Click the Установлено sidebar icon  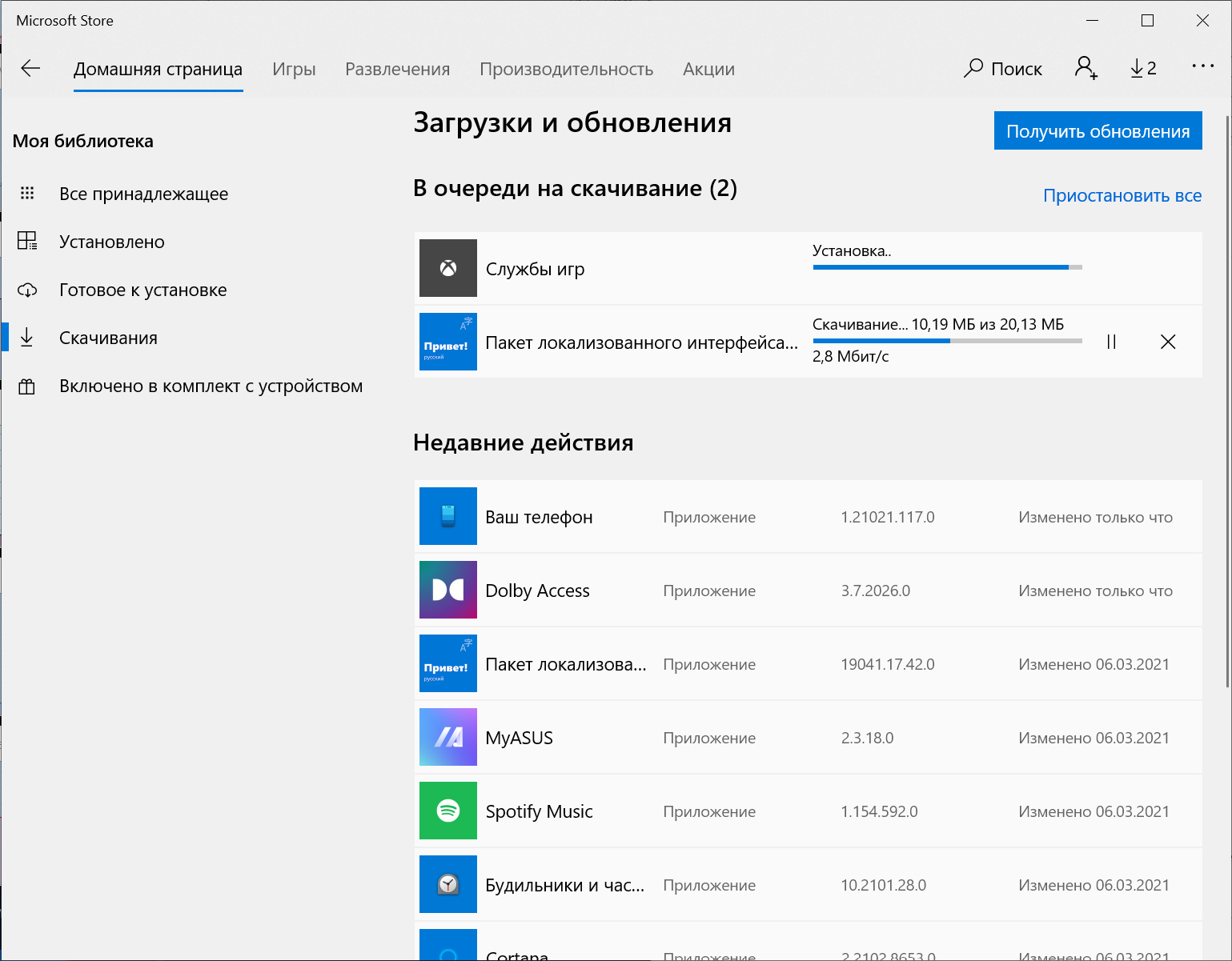click(27, 241)
